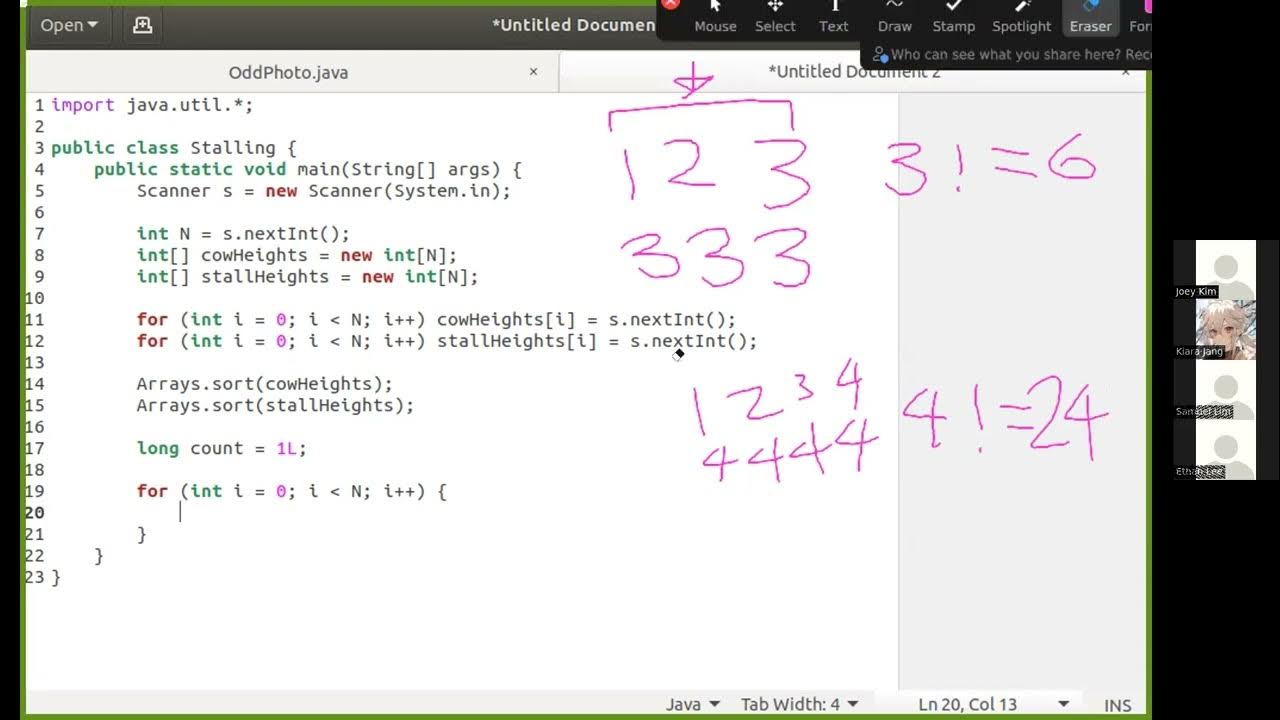Click the new document icon button
The image size is (1280, 720).
(143, 25)
